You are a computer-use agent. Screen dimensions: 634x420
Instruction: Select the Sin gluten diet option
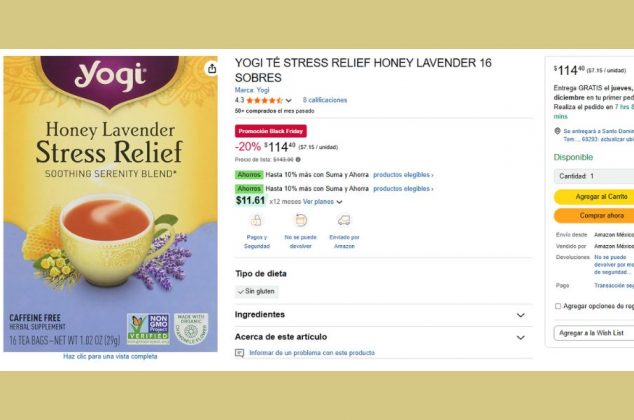click(257, 291)
